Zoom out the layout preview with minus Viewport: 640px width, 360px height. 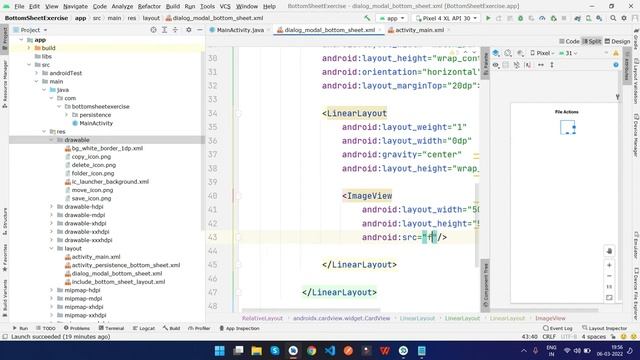click(609, 276)
